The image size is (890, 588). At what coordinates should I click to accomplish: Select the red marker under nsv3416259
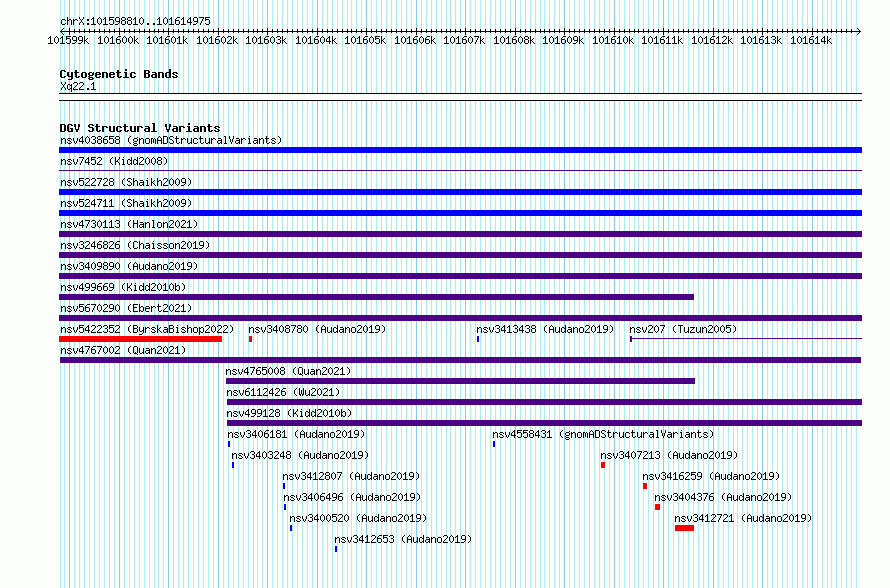(x=645, y=486)
